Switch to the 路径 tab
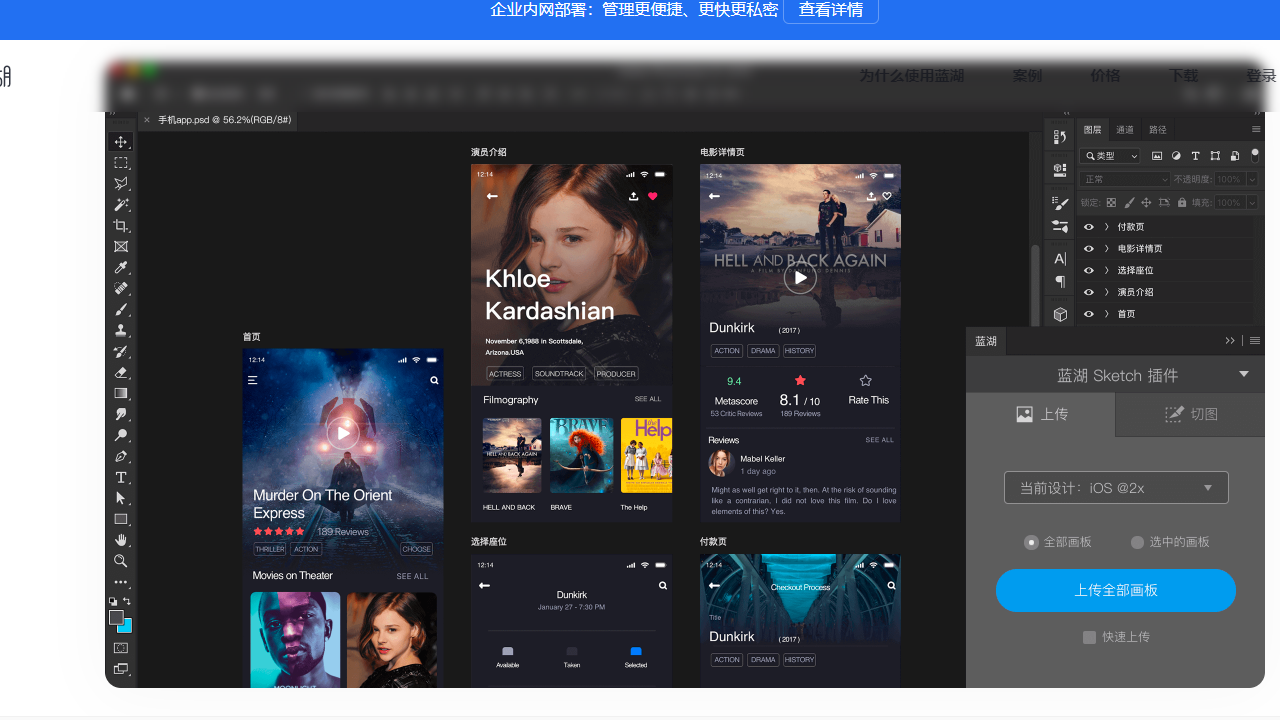 [1158, 130]
